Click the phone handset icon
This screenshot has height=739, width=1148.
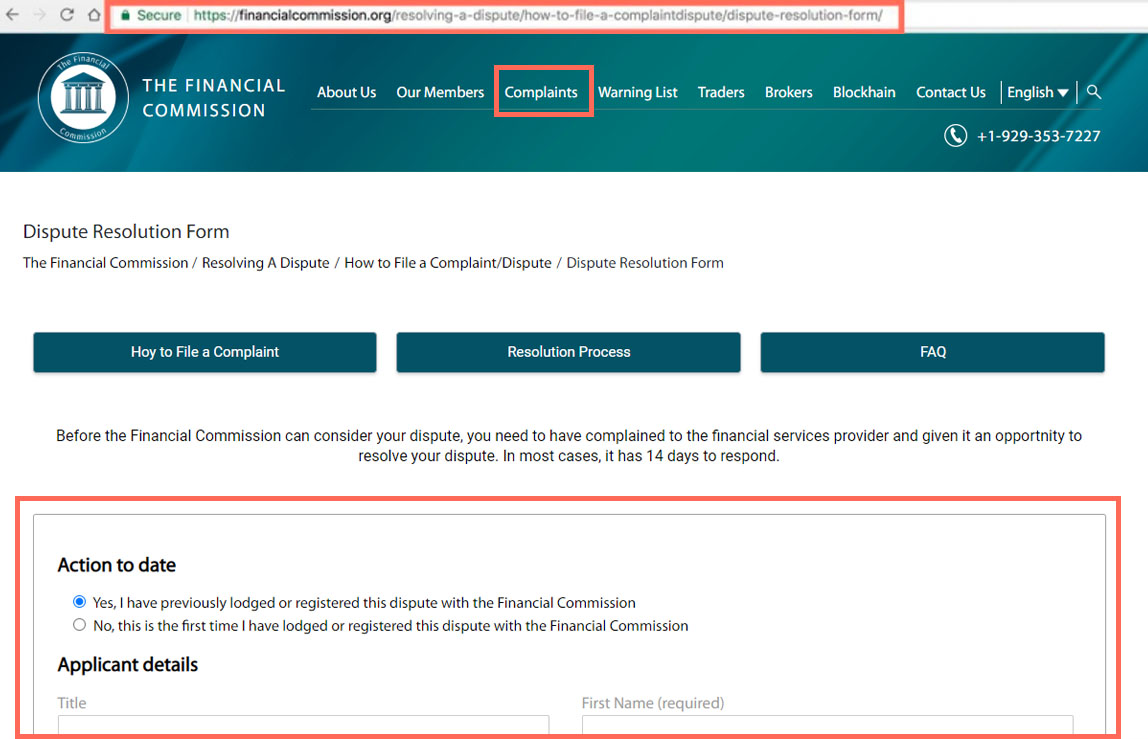[x=955, y=136]
